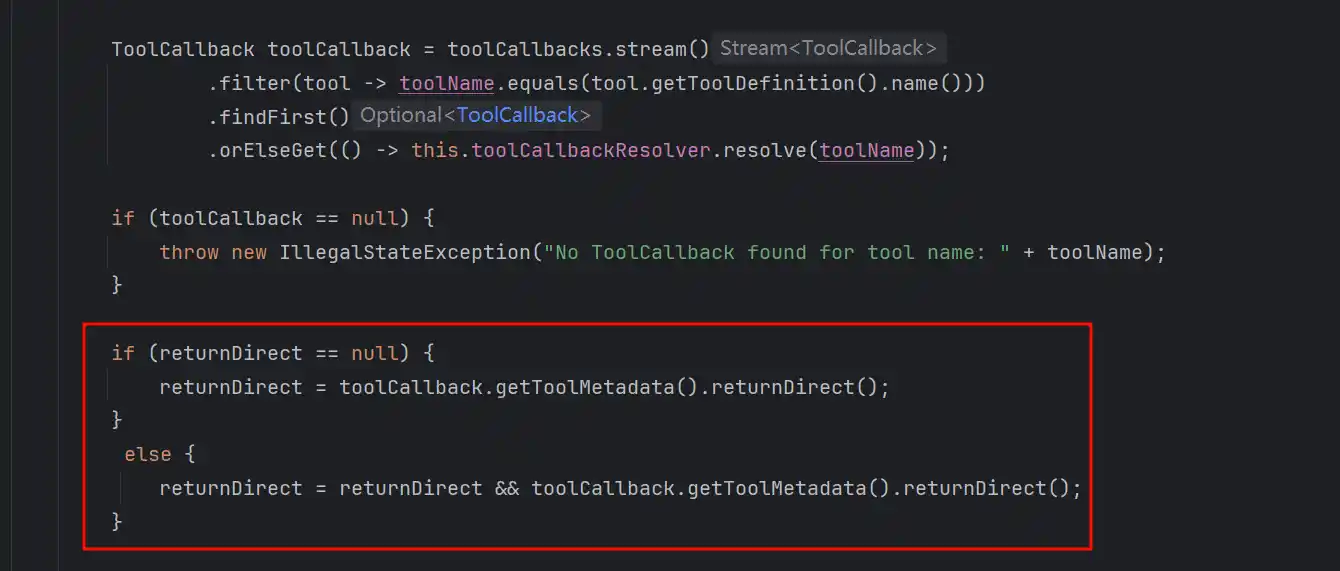Click the Optional<ToolCallback> inlay type hint
The width and height of the screenshot is (1340, 571).
point(475,116)
